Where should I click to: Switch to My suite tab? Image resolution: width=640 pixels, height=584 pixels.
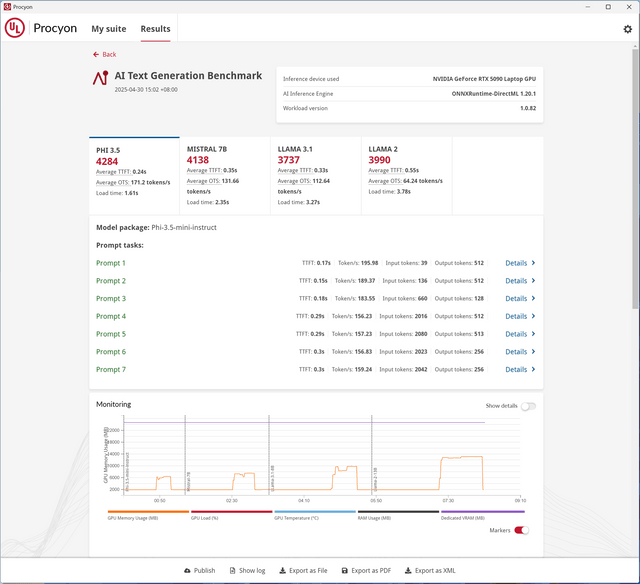tap(109, 29)
